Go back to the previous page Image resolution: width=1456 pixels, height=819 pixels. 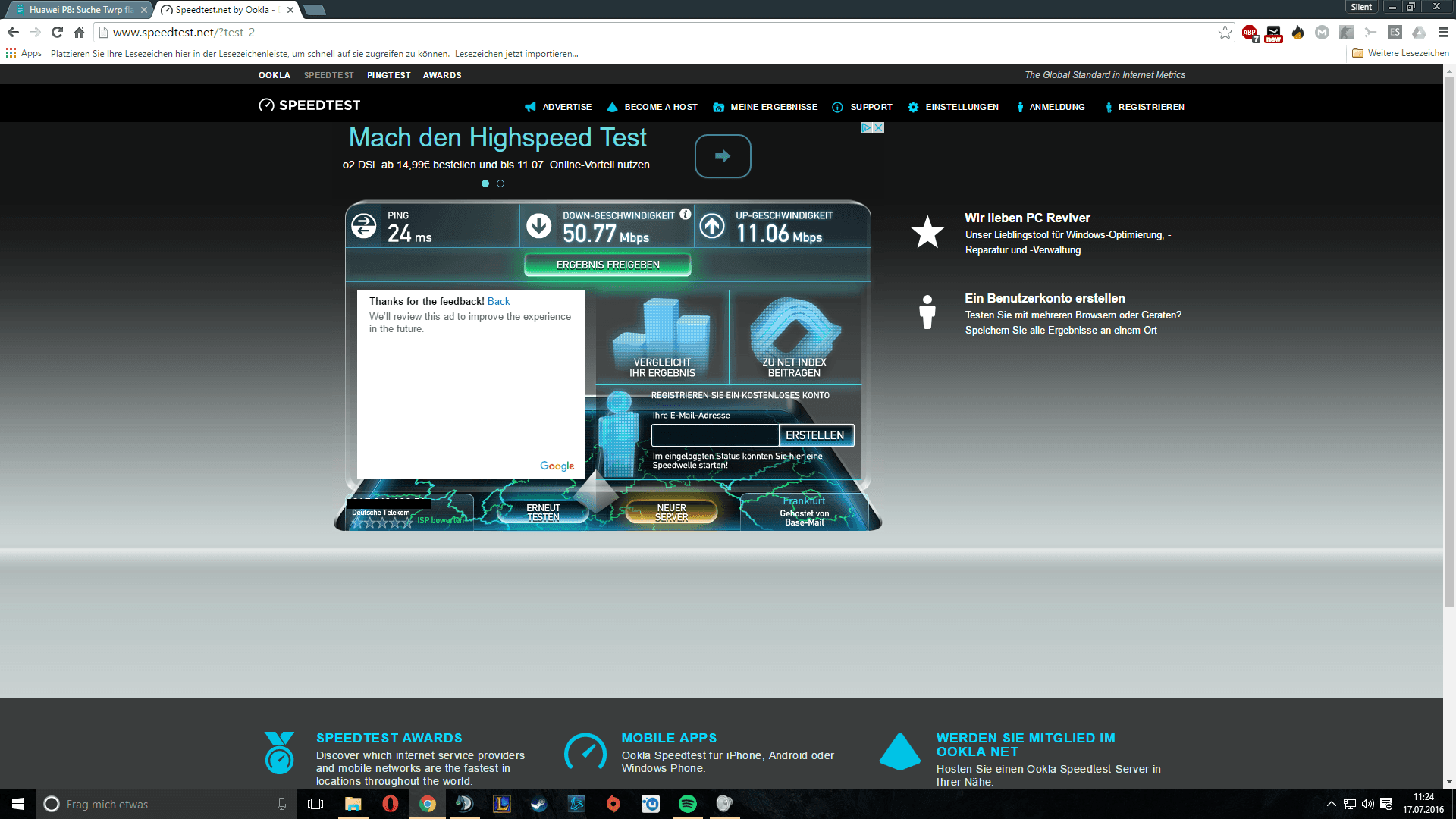click(x=13, y=33)
